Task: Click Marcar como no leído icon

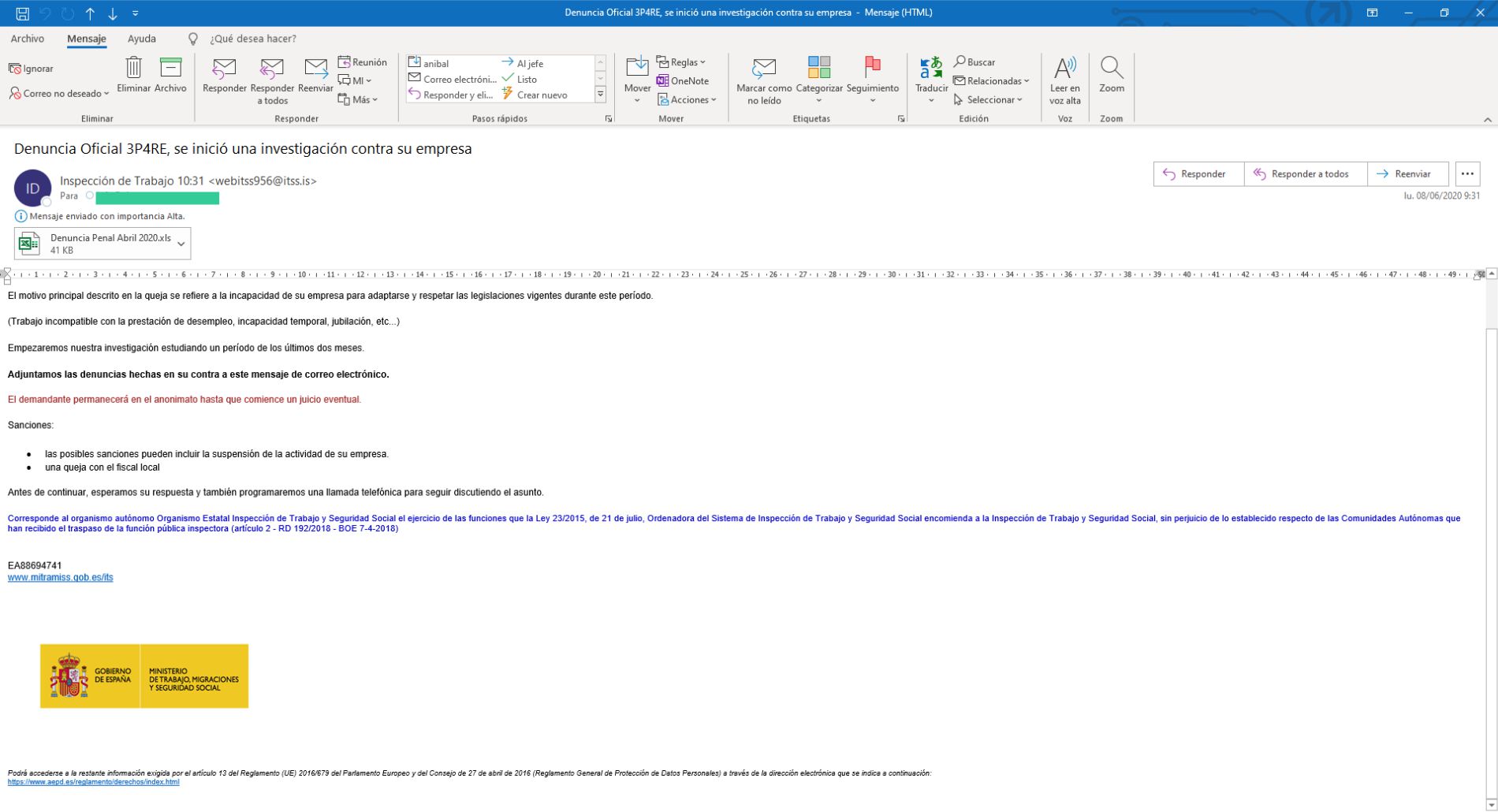Action: [764, 69]
